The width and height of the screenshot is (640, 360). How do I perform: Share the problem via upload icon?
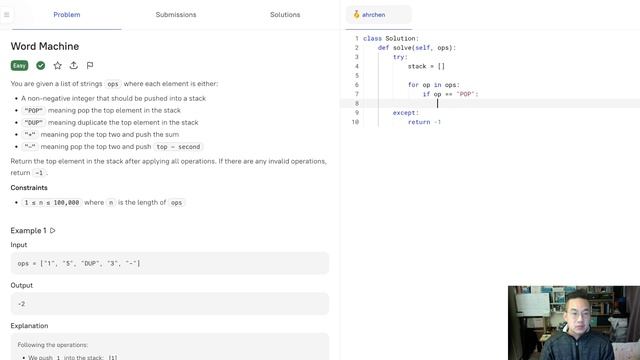(x=73, y=65)
